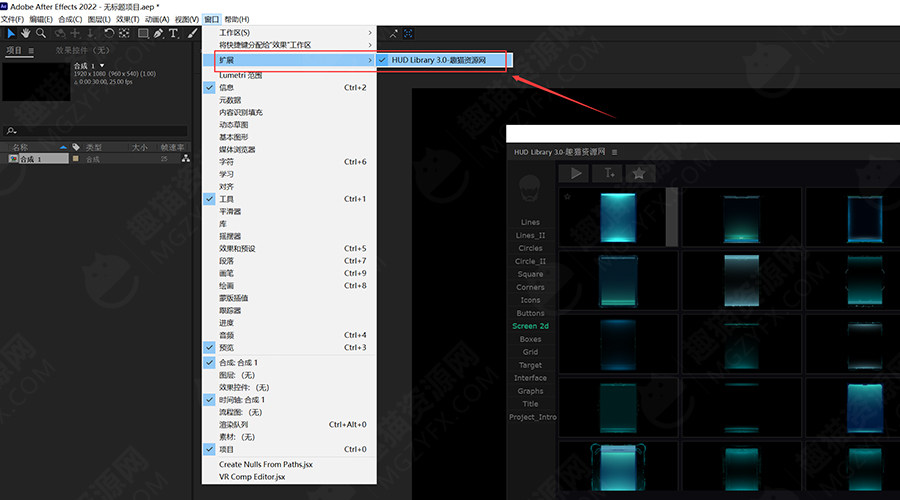Click the blue bounding box icon in toolbar
The height and width of the screenshot is (500, 900).
coord(408,34)
